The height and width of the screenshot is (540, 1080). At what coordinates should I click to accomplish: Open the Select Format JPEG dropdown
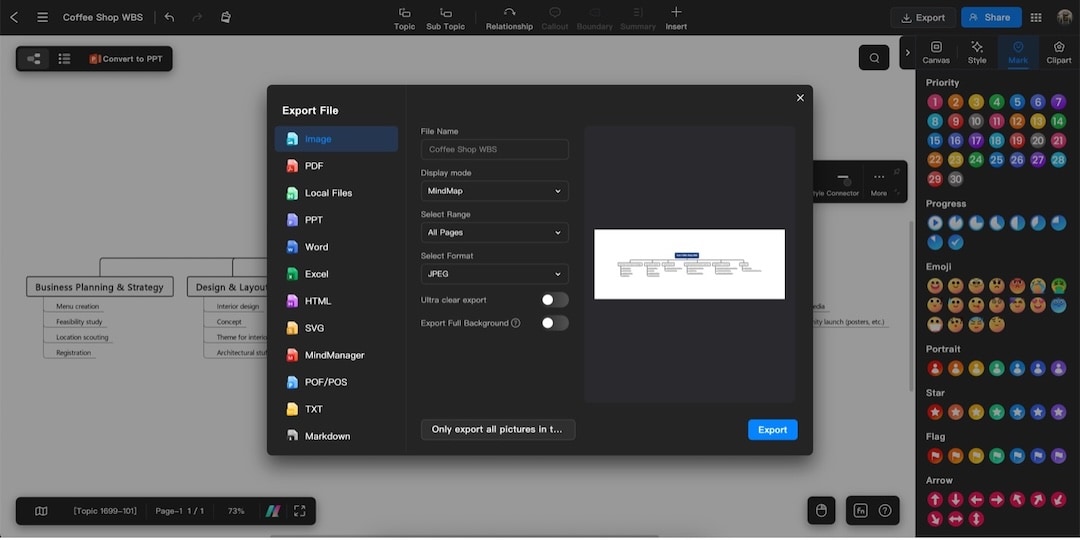click(495, 274)
